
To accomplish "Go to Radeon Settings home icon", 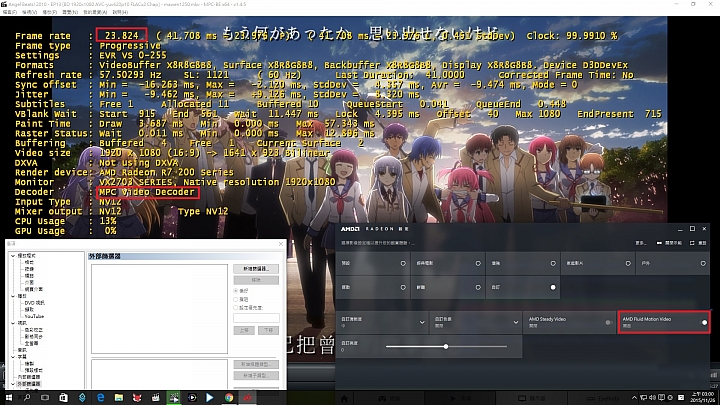I will click(344, 399).
